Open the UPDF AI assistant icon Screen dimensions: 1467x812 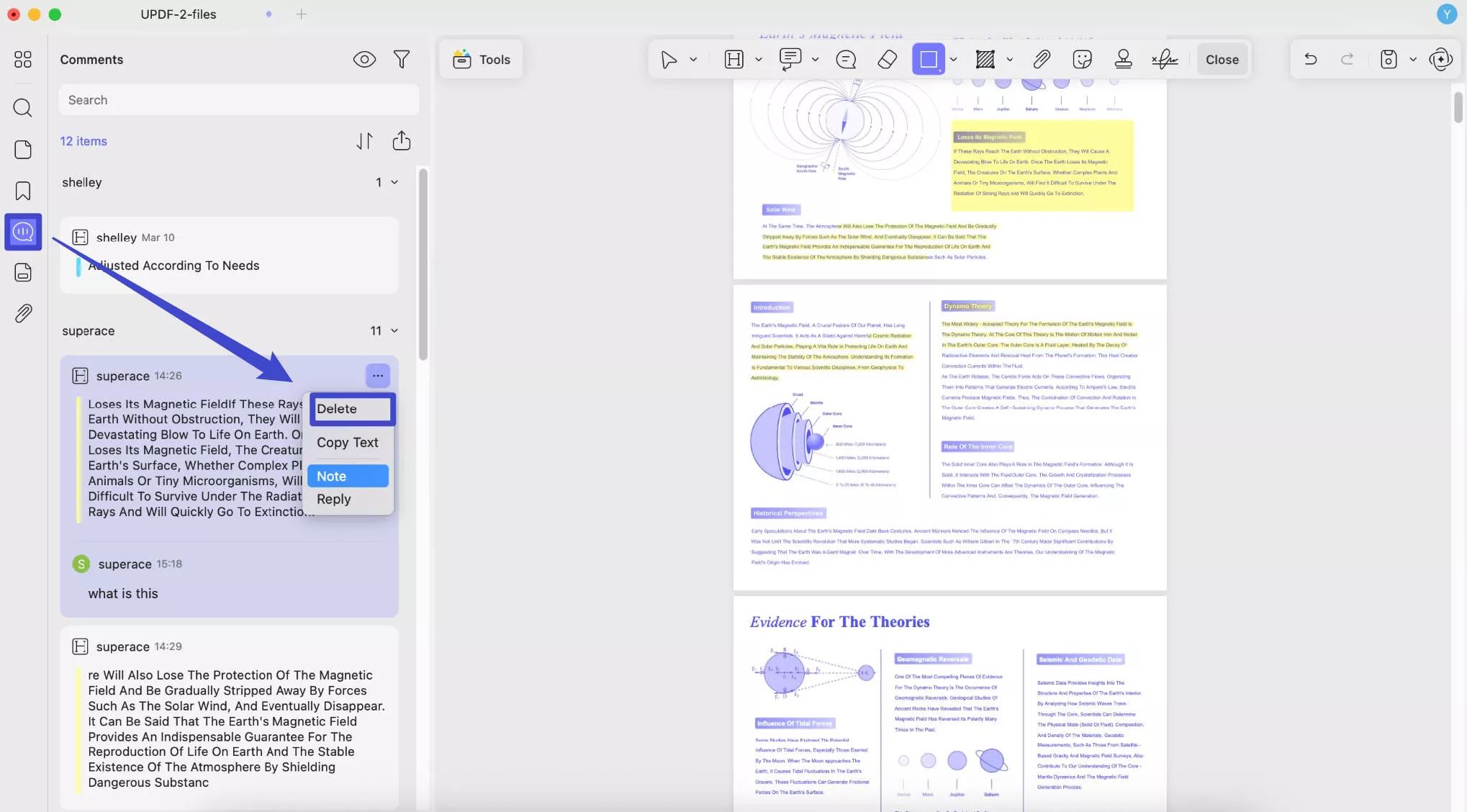click(1441, 60)
